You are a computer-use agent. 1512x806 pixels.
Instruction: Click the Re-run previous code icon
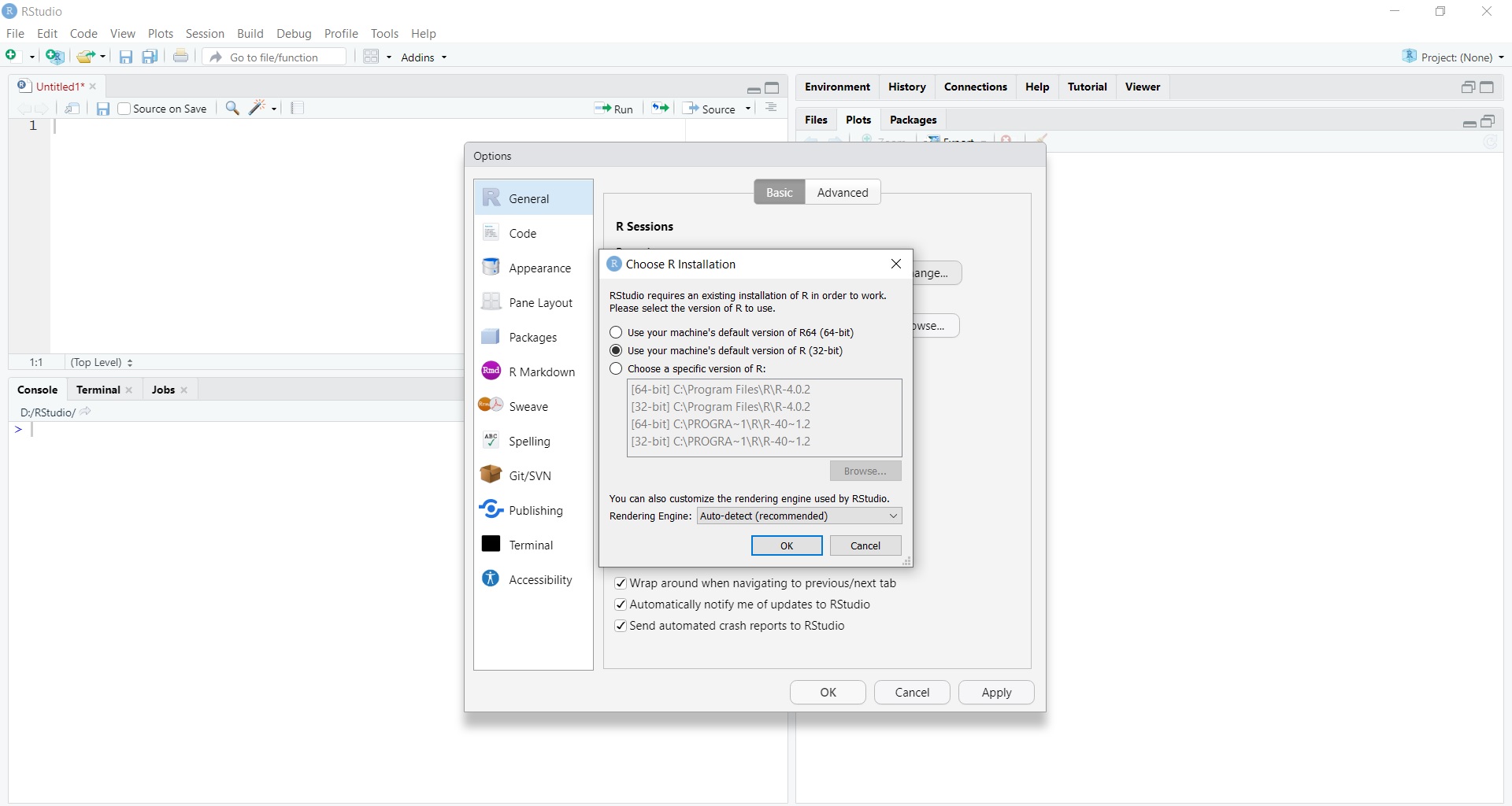click(x=660, y=109)
